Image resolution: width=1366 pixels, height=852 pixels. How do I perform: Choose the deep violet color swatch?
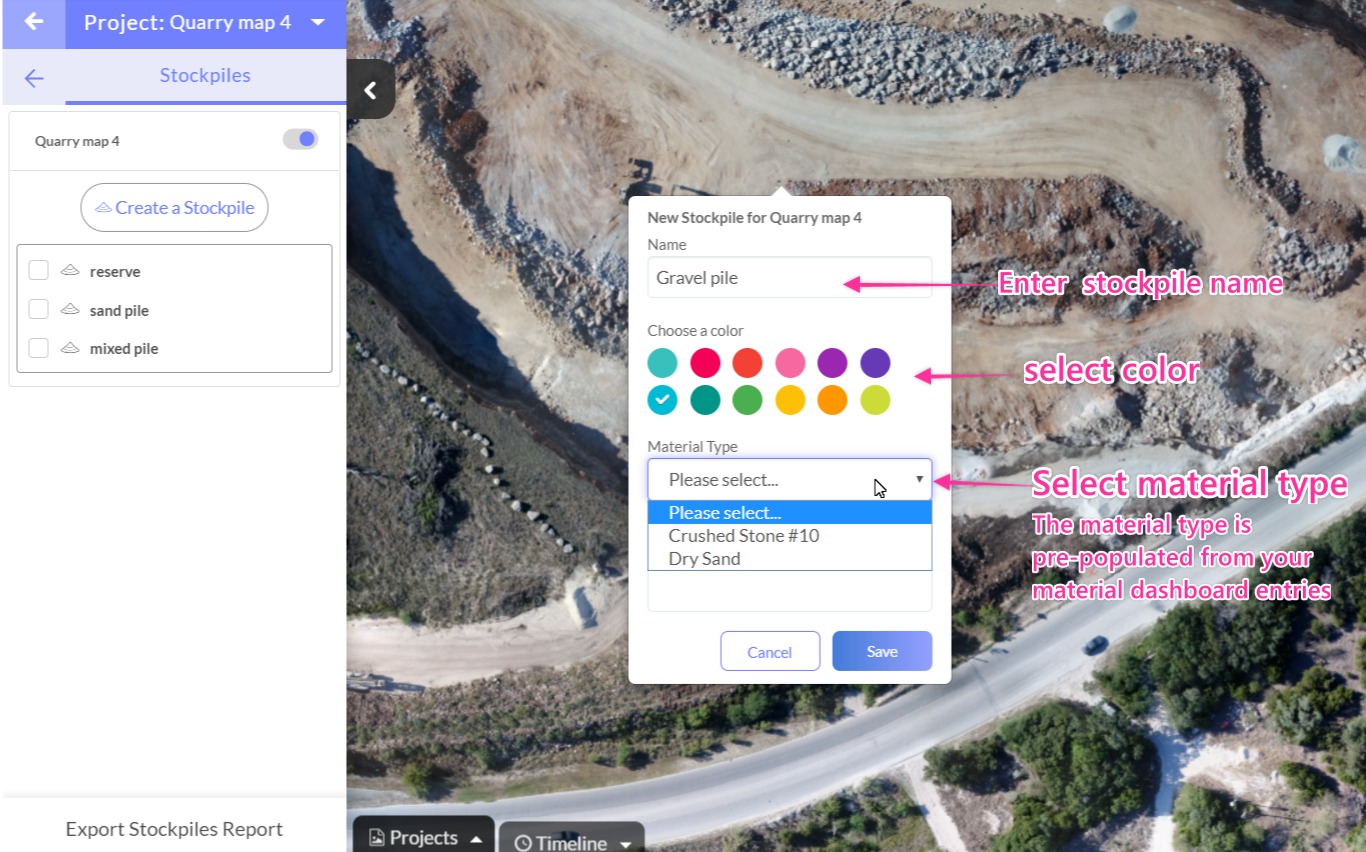click(875, 363)
